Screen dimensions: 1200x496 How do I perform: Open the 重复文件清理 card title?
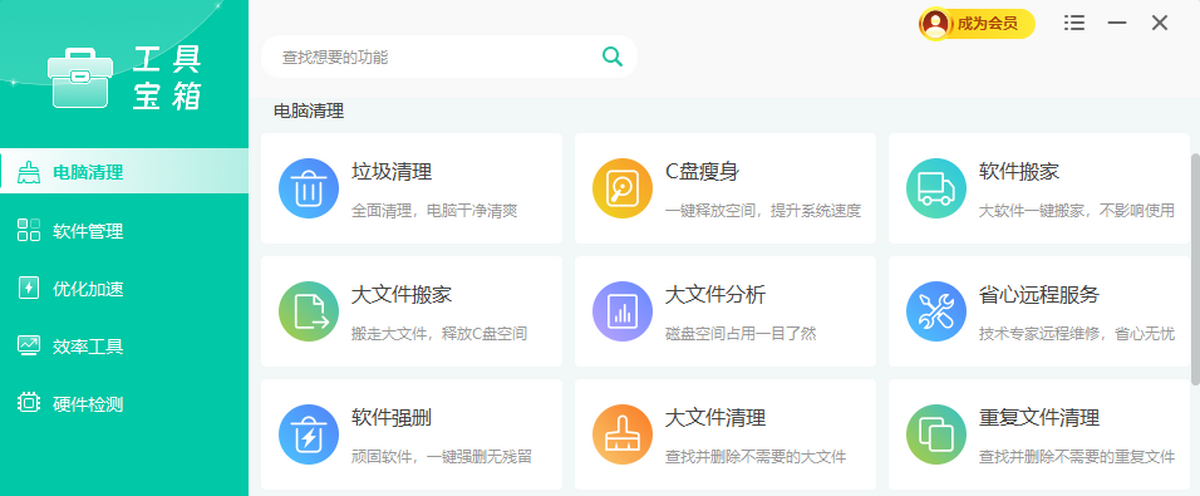tap(1039, 418)
